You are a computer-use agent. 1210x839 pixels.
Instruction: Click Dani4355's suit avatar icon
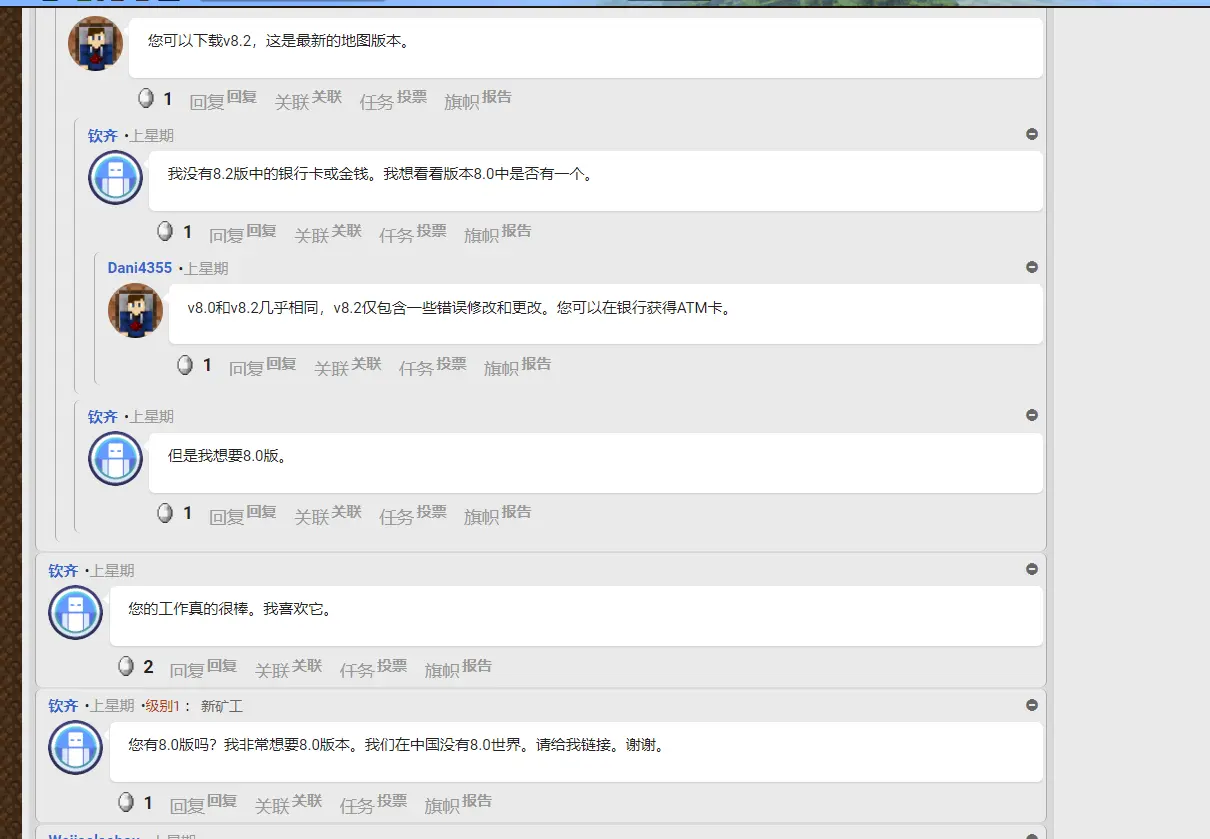tap(135, 311)
